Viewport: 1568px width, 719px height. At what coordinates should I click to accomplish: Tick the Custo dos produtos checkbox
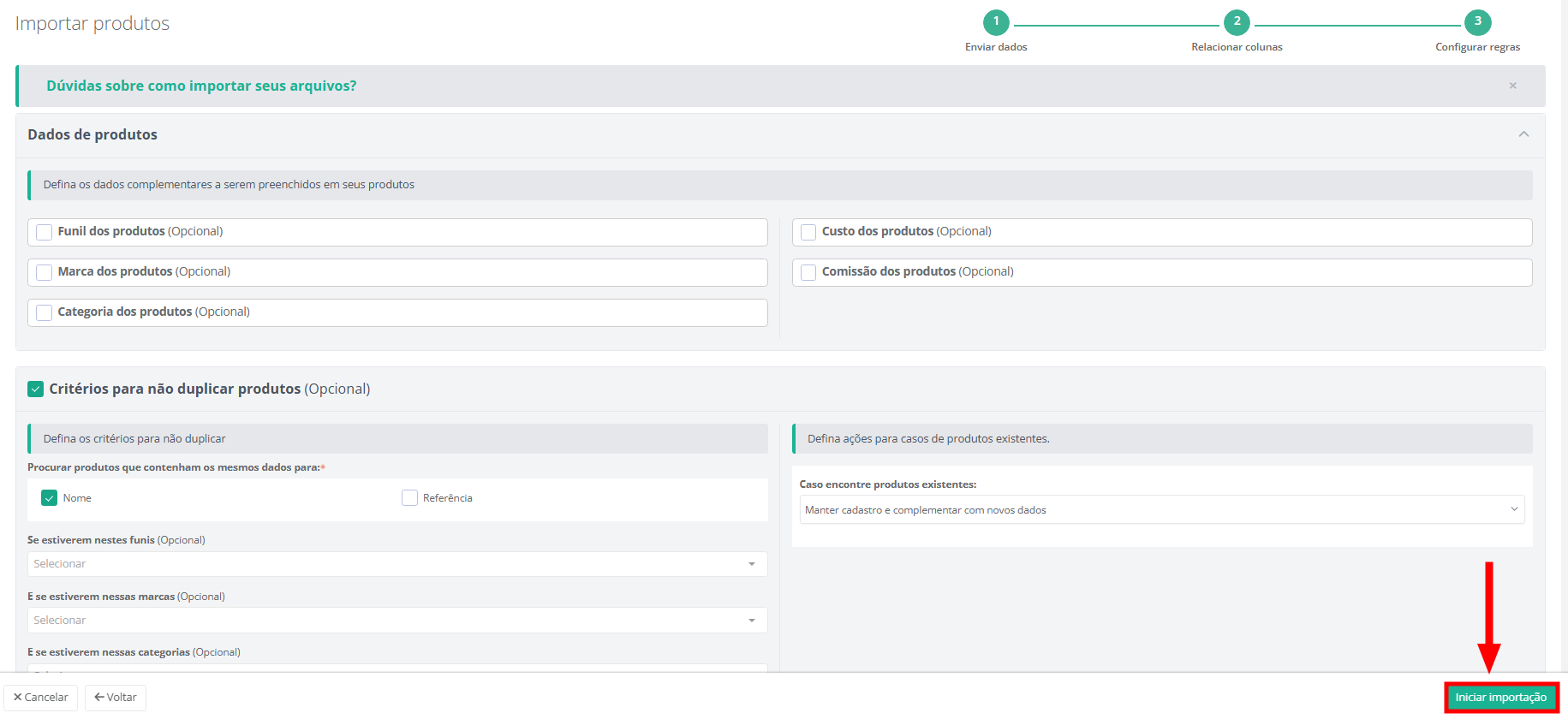808,232
